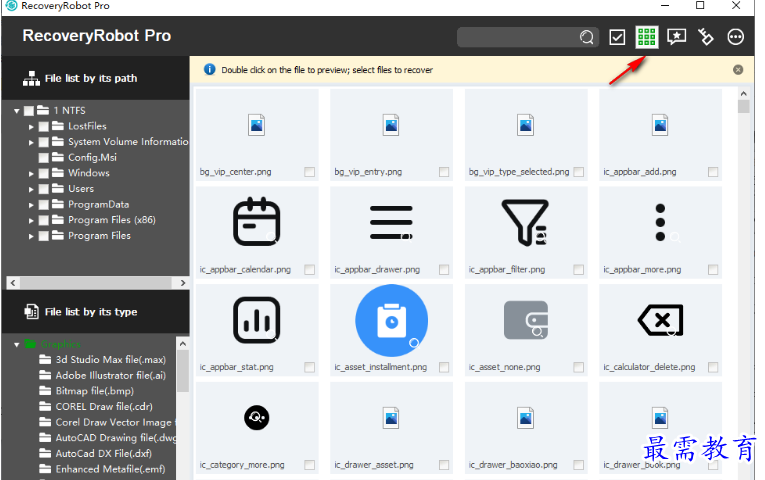Click the file type list scroll-up arrow

[183, 344]
